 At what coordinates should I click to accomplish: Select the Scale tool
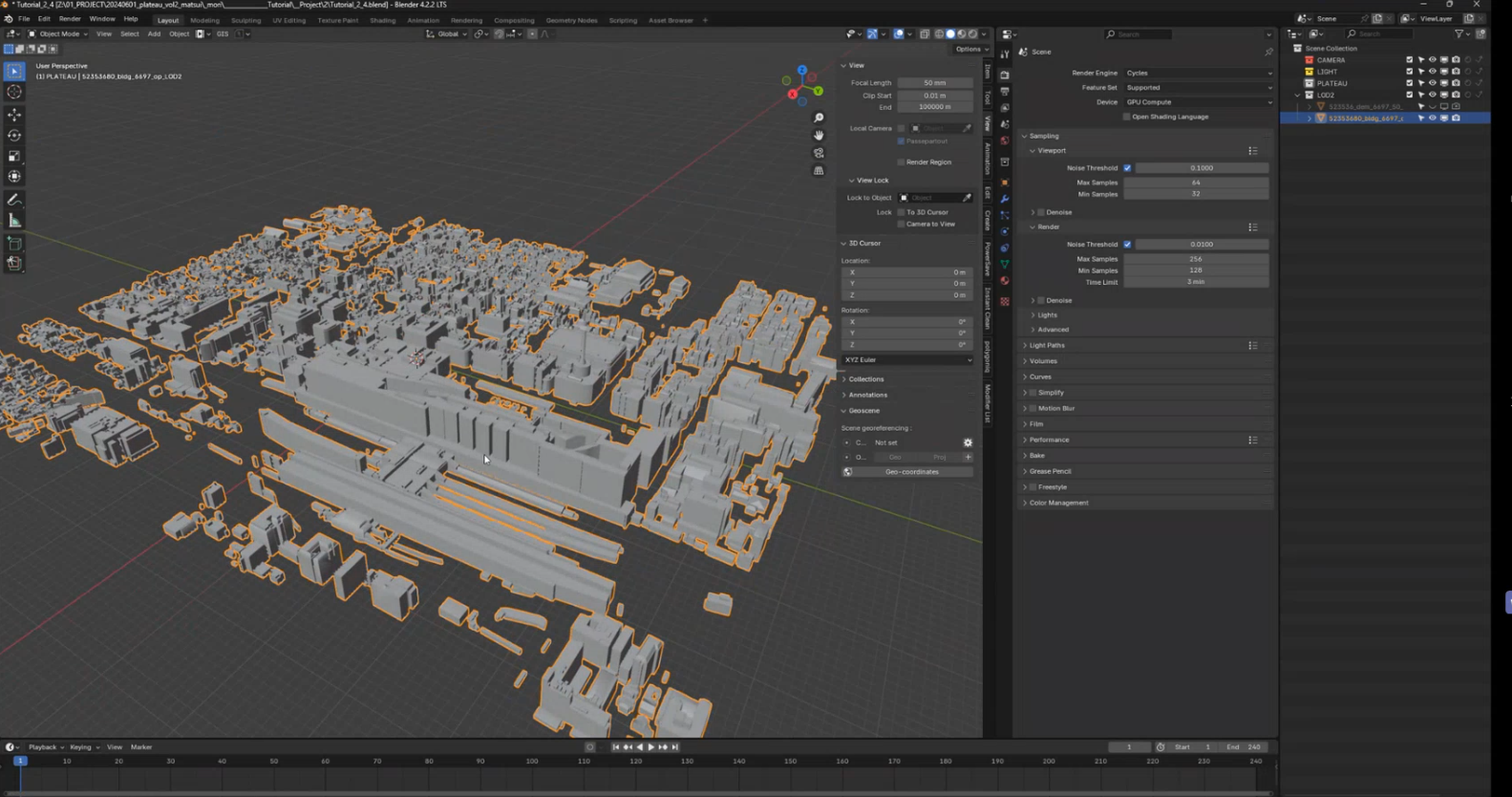coord(14,156)
